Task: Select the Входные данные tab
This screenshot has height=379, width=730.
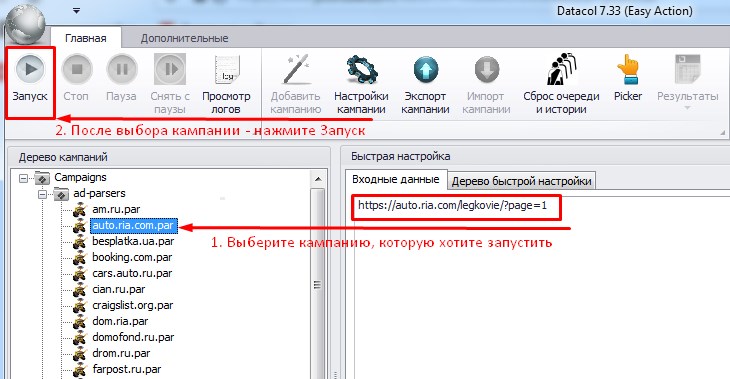Action: [396, 179]
